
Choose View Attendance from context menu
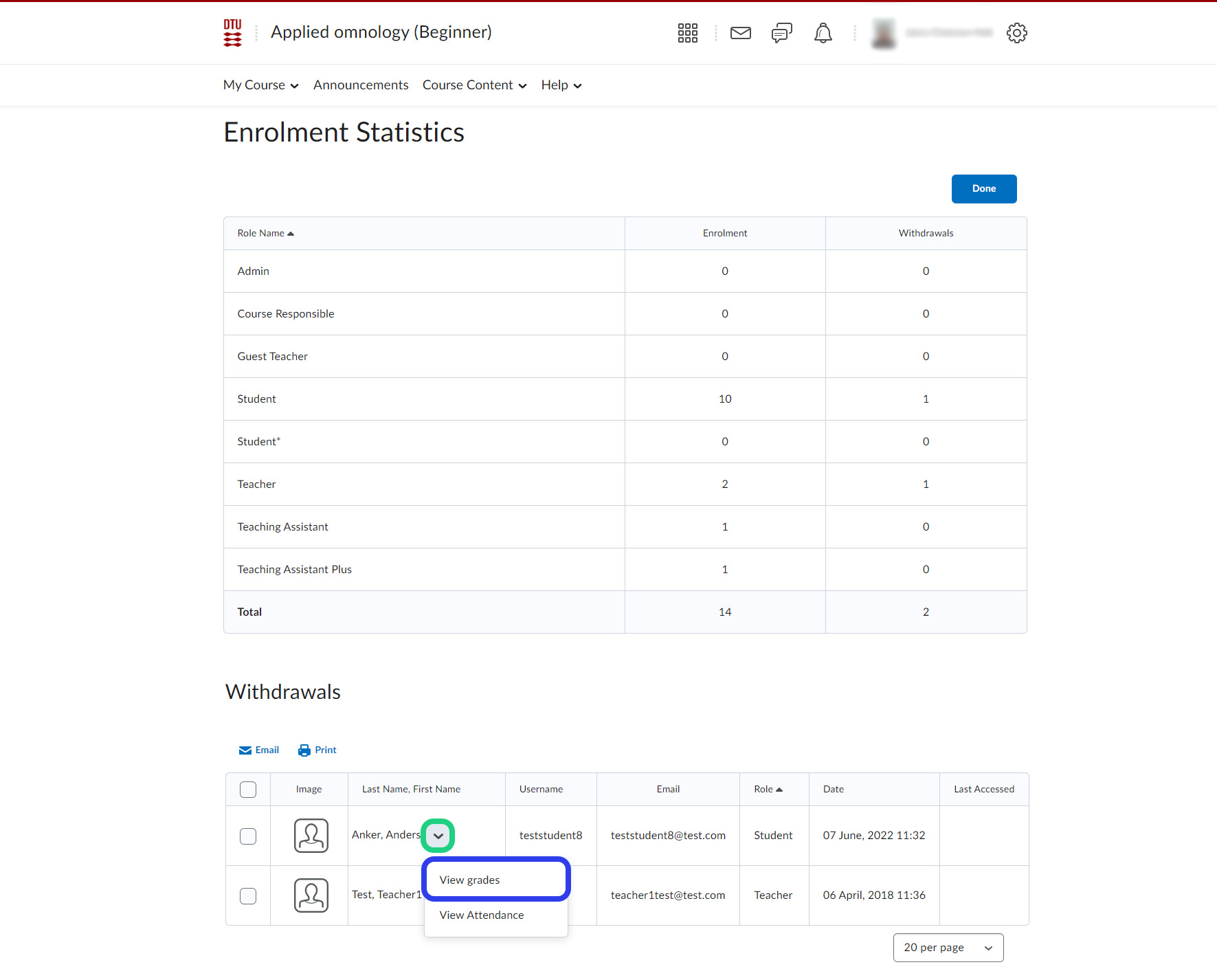click(482, 915)
